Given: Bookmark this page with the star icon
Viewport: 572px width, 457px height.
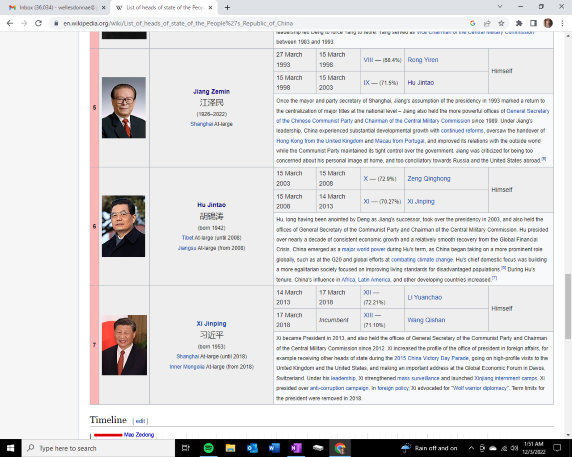Looking at the screenshot, I should coord(501,23).
